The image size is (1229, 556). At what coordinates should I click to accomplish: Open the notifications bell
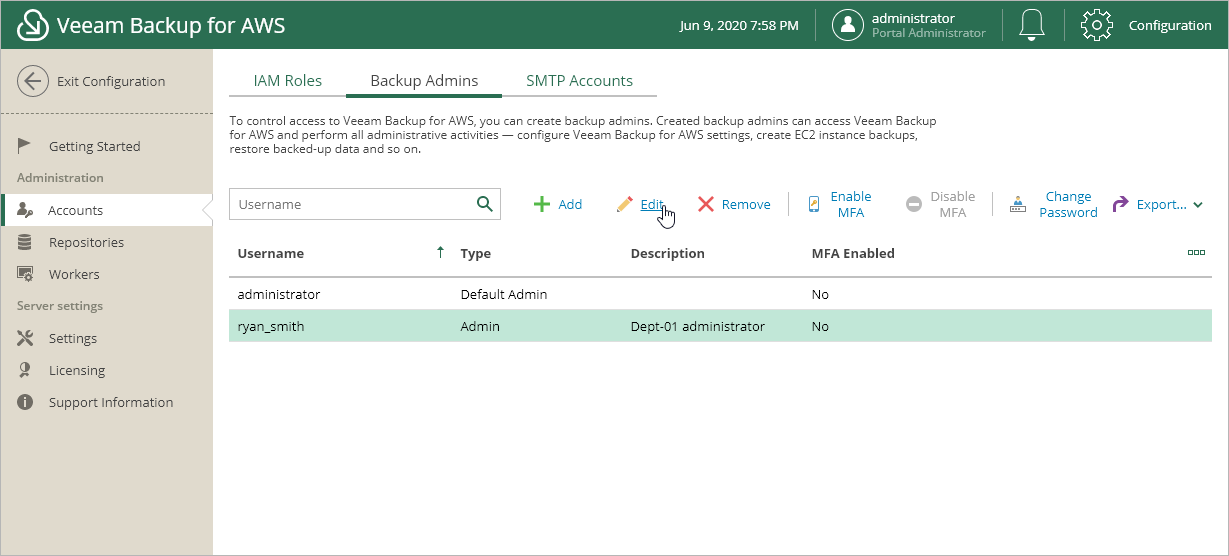click(1032, 25)
